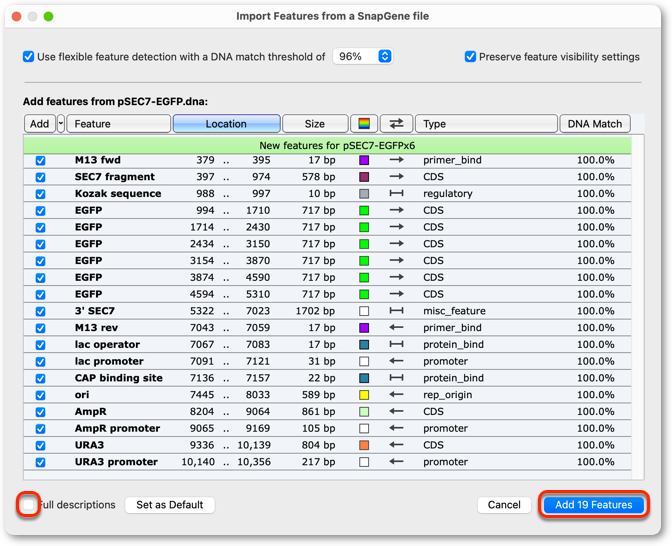The image size is (672, 546).
Task: Click the teal swatch for CAP binding site
Action: tap(364, 378)
